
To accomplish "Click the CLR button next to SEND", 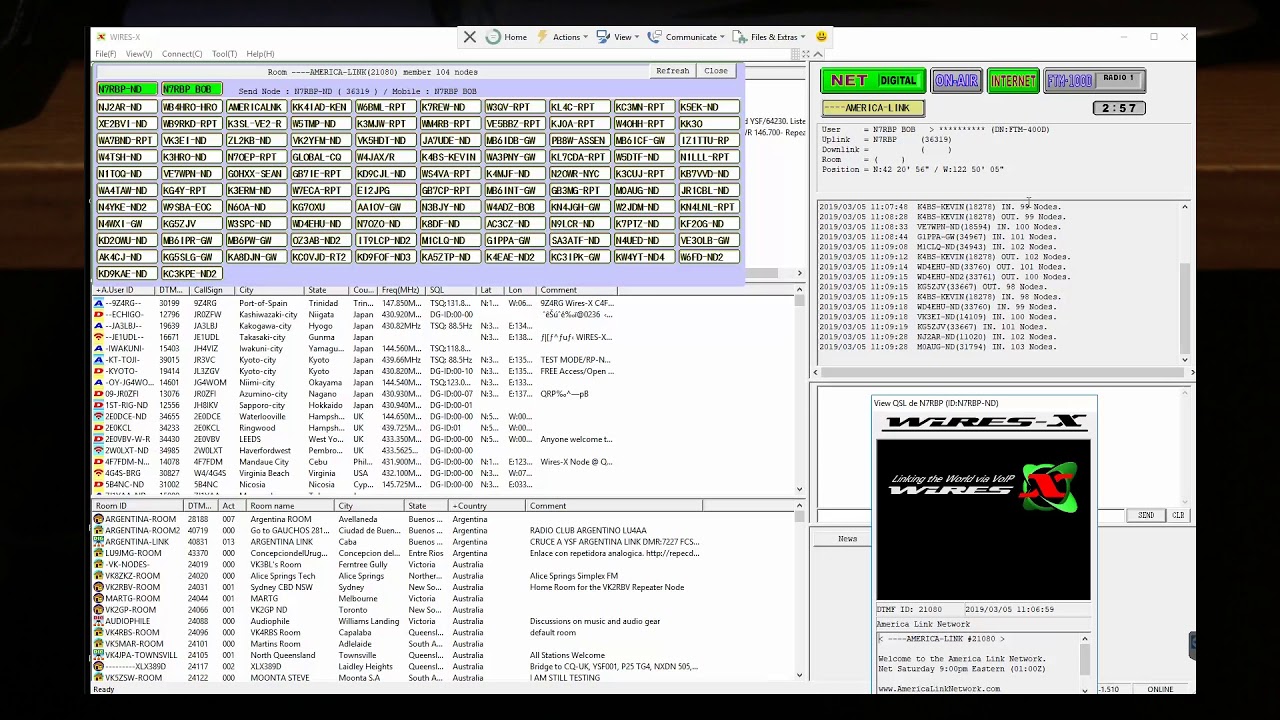I will click(x=1178, y=515).
